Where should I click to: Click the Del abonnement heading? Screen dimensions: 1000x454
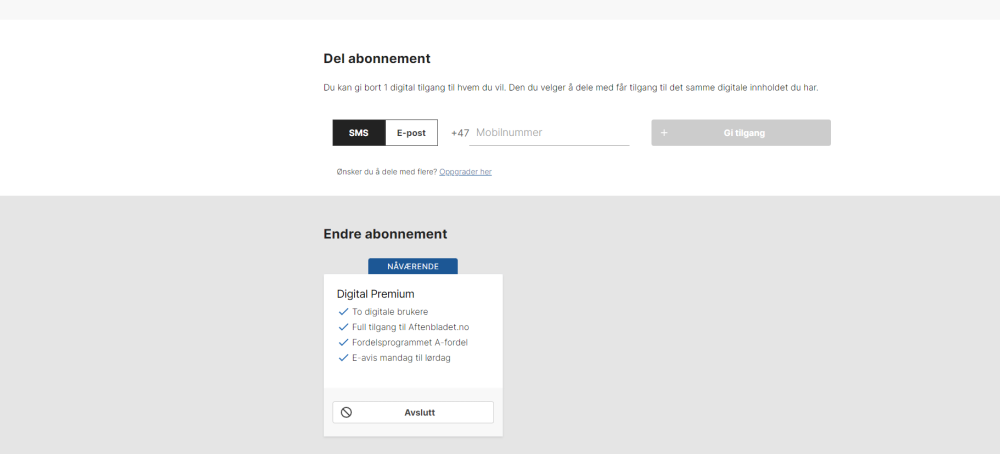pos(377,59)
